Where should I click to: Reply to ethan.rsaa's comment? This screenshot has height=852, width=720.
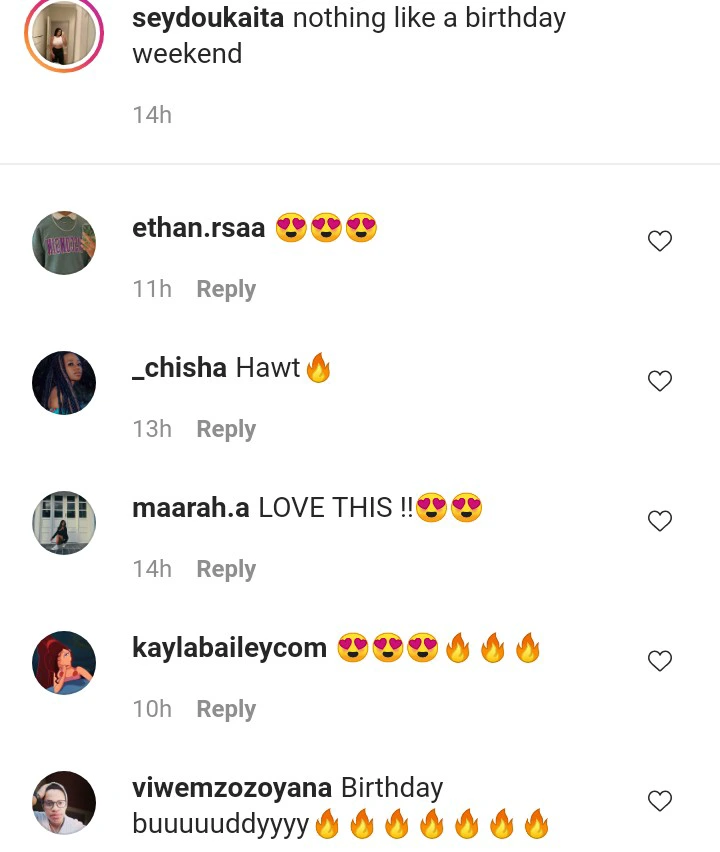pyautogui.click(x=226, y=289)
